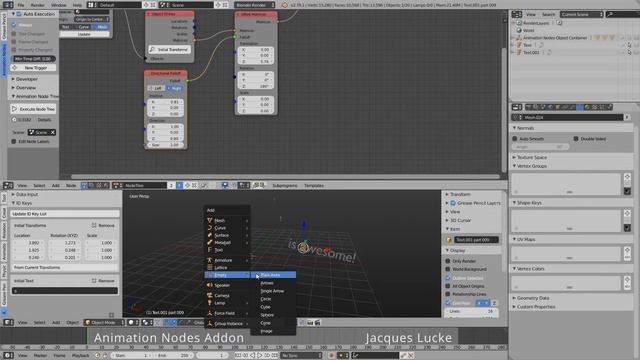Viewport: 640px width, 360px height.
Task: Enable the Tree Changed checkbox
Action: tap(14, 33)
